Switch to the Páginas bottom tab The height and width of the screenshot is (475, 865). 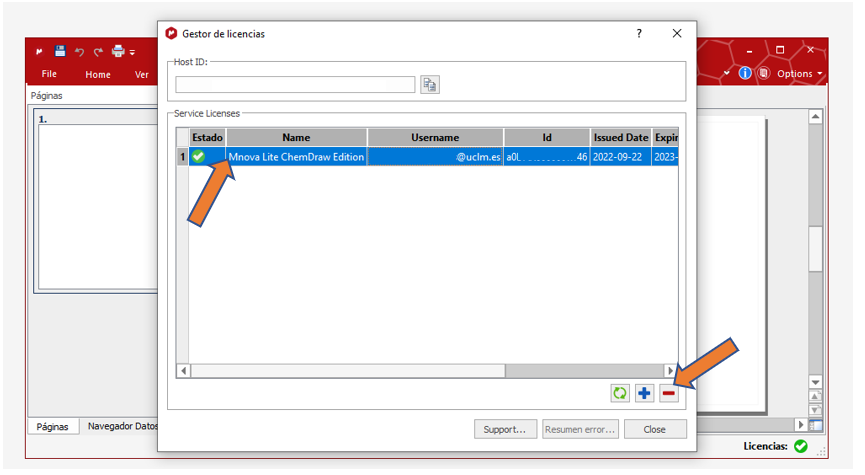pyautogui.click(x=52, y=426)
